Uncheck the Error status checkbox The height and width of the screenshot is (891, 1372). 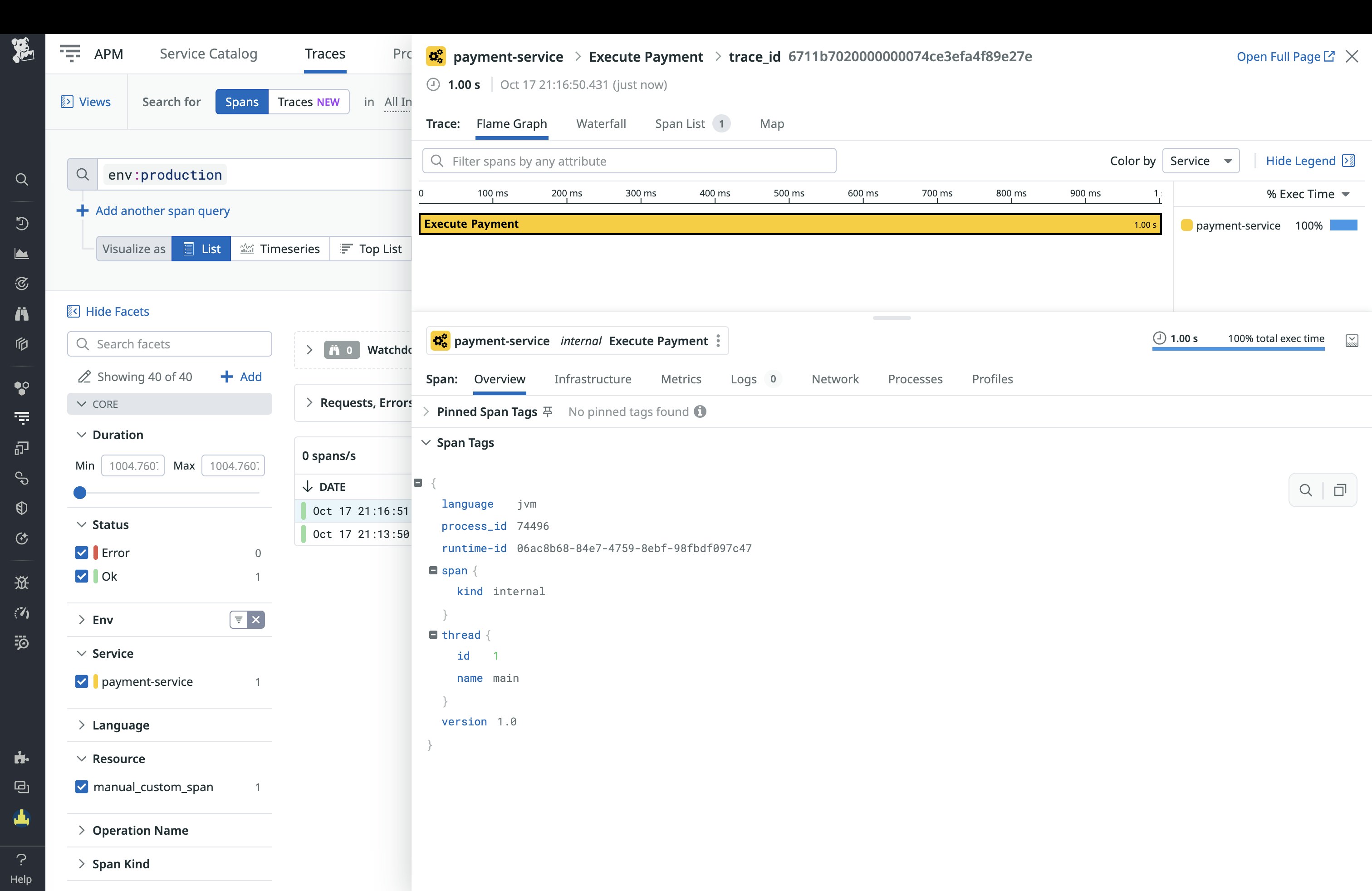click(82, 553)
